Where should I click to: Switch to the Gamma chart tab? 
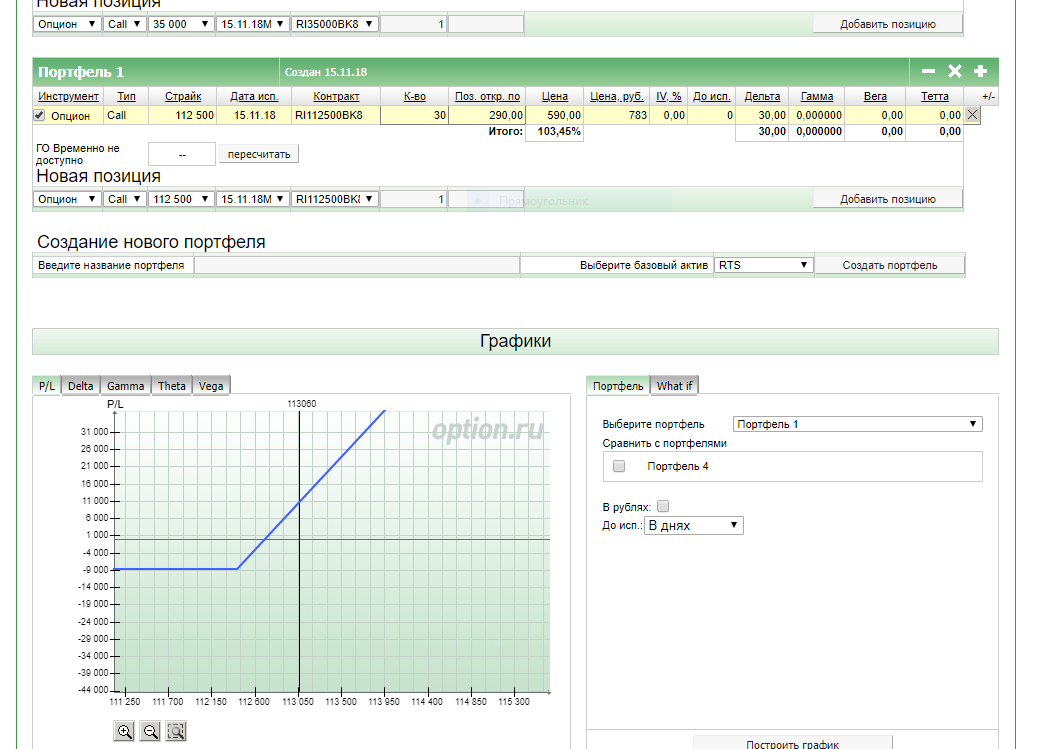[126, 386]
